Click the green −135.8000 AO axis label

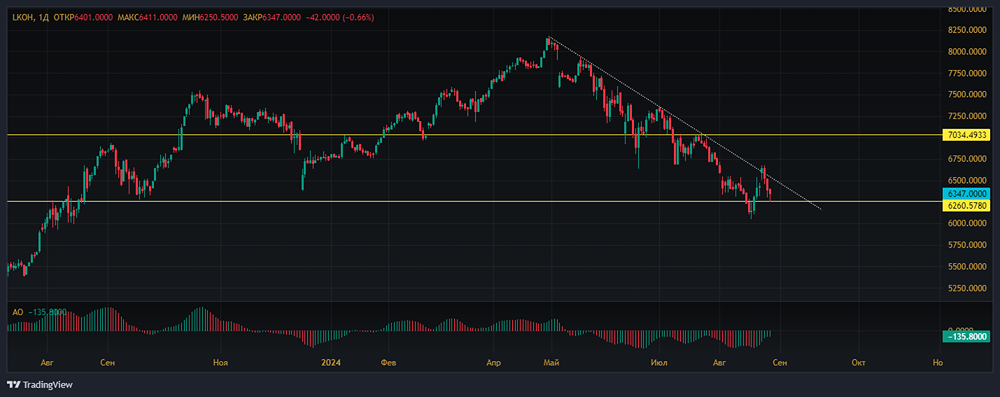point(967,336)
